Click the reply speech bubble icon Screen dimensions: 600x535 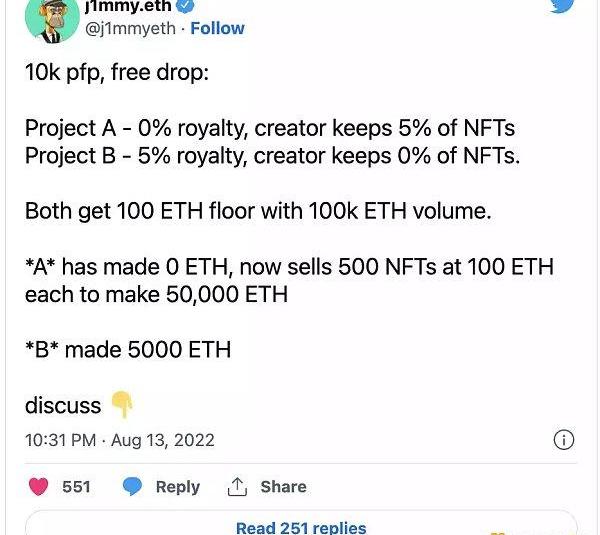(133, 487)
